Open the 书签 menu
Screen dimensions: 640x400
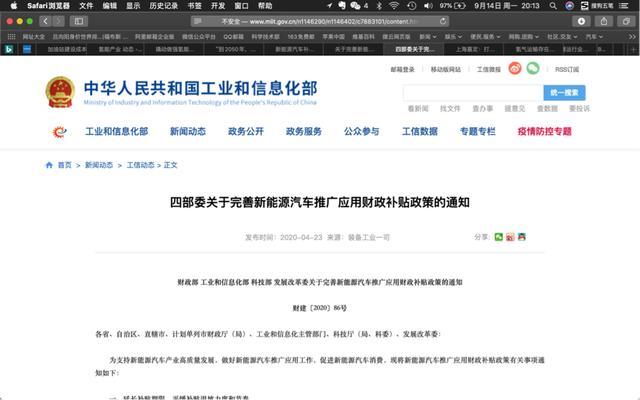point(195,6)
